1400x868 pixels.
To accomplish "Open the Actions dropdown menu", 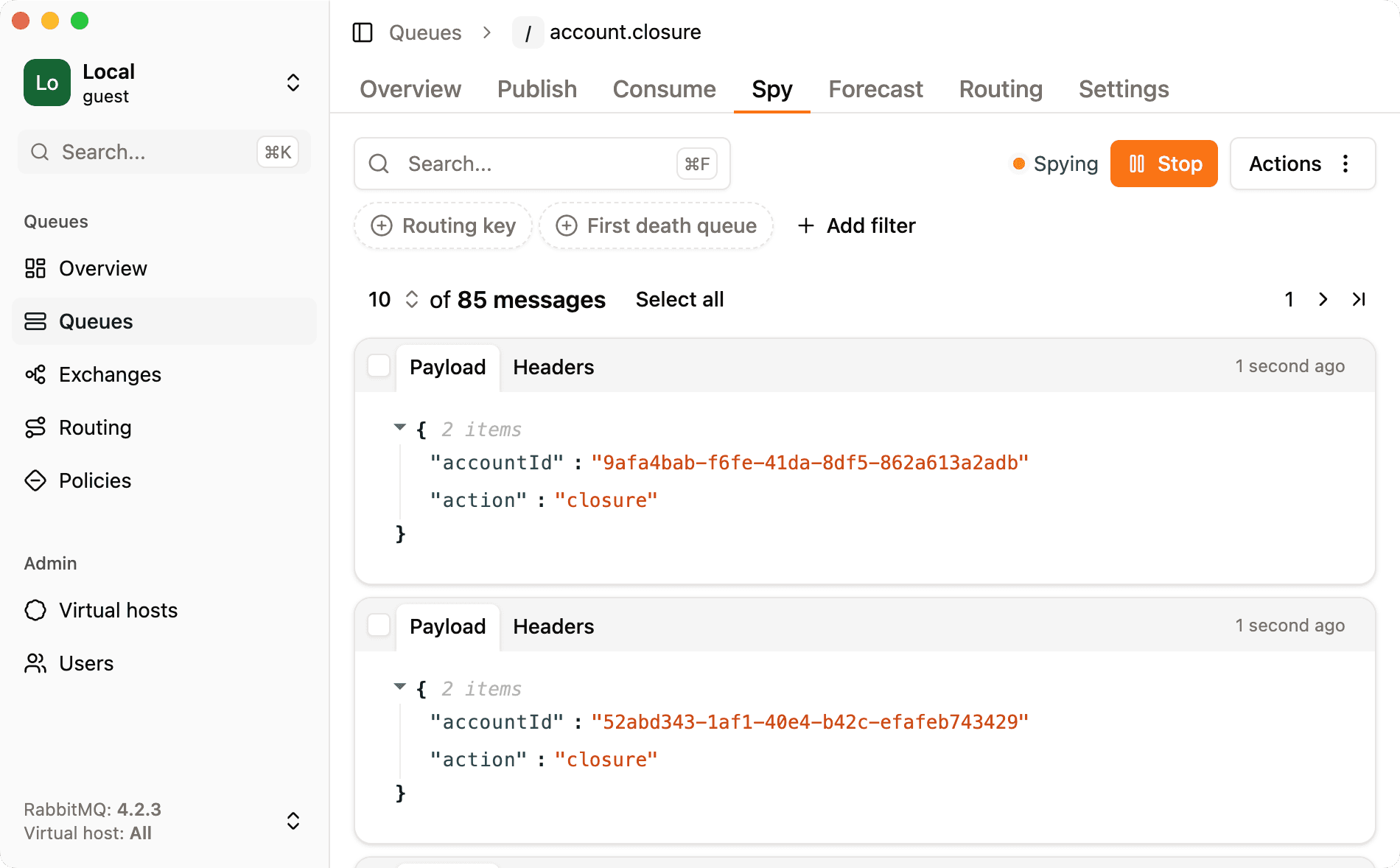I will (x=1302, y=164).
